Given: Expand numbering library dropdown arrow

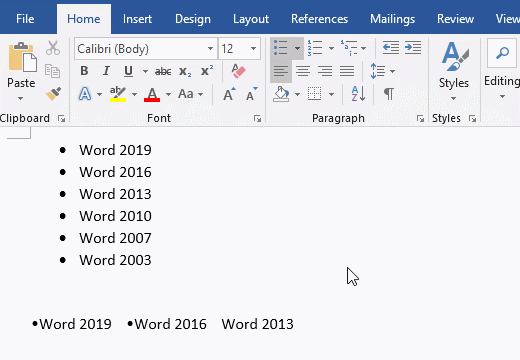Looking at the screenshot, I should [x=331, y=48].
